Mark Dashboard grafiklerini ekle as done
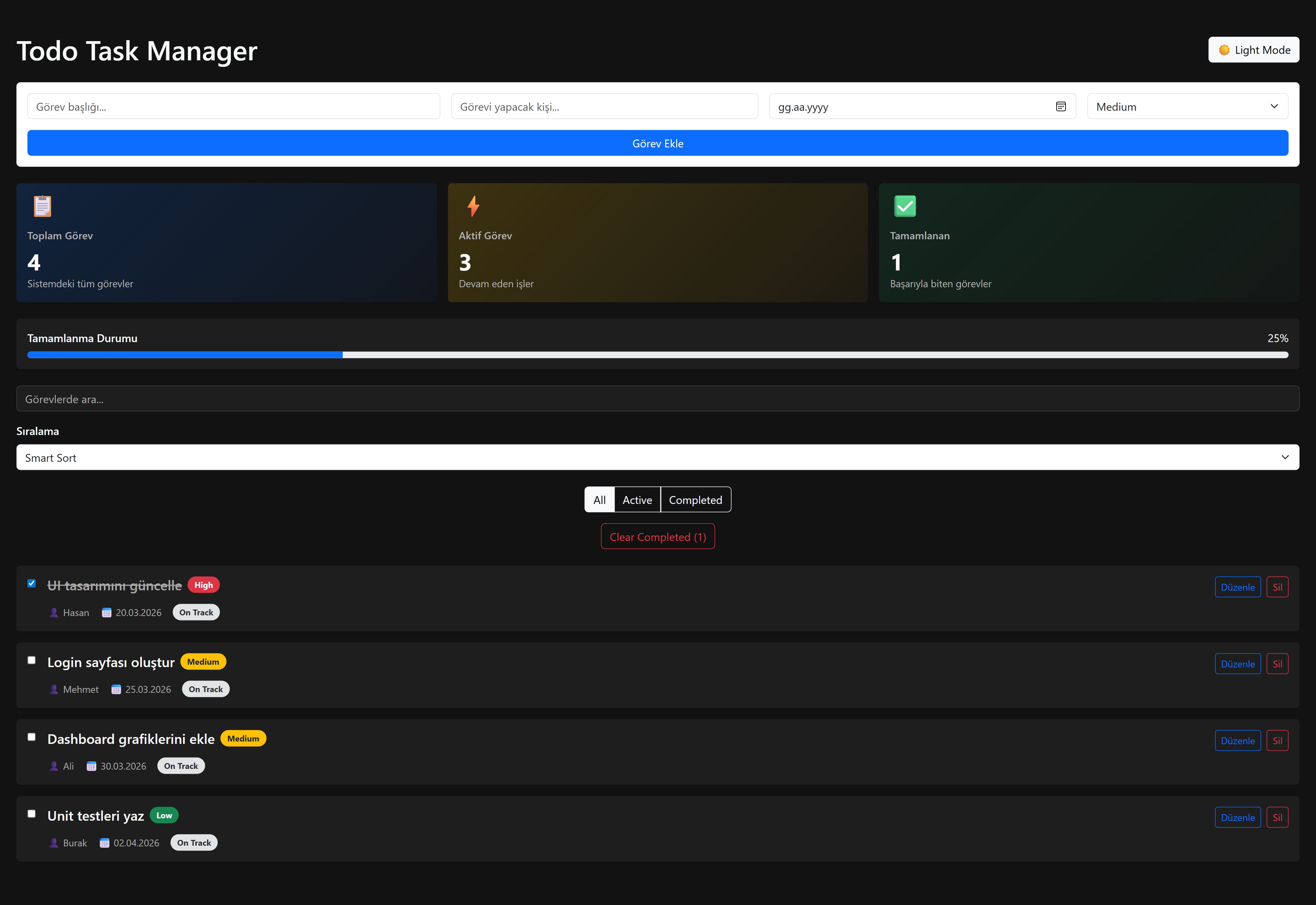Screen dimensions: 1316x905 [32, 737]
